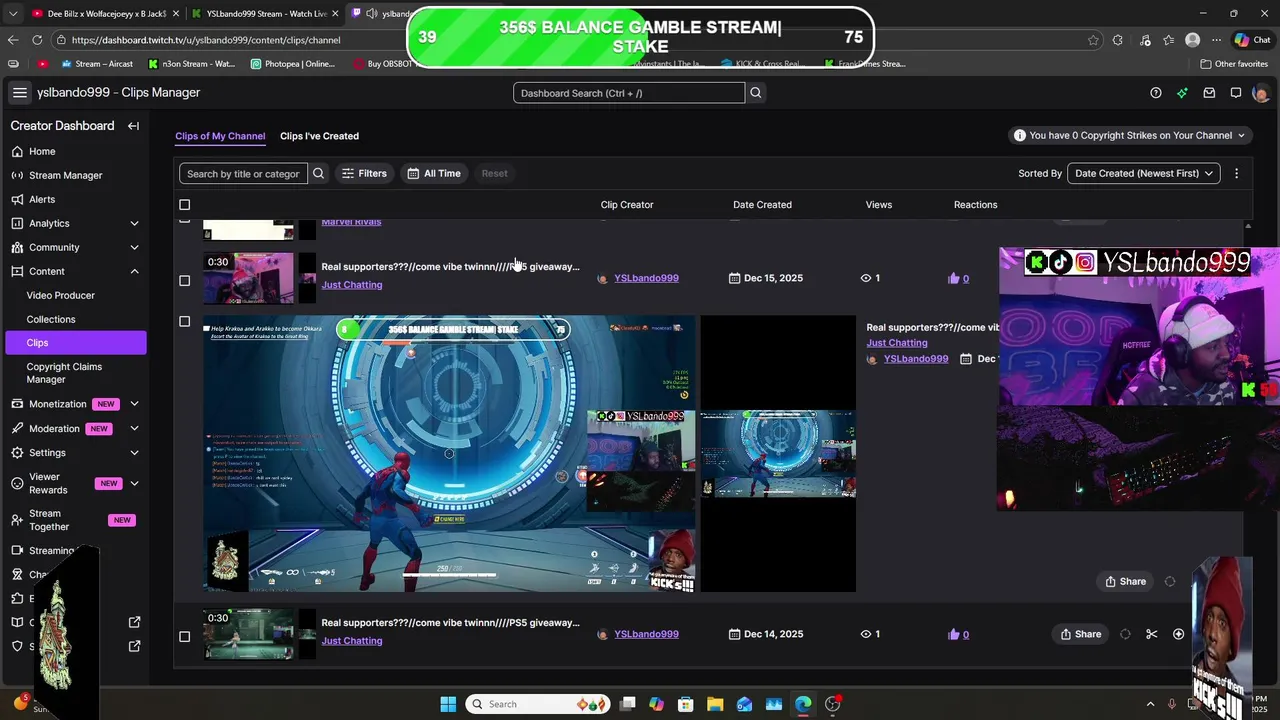
Task: Open the three-dot options next to sorting
Action: [x=1236, y=173]
